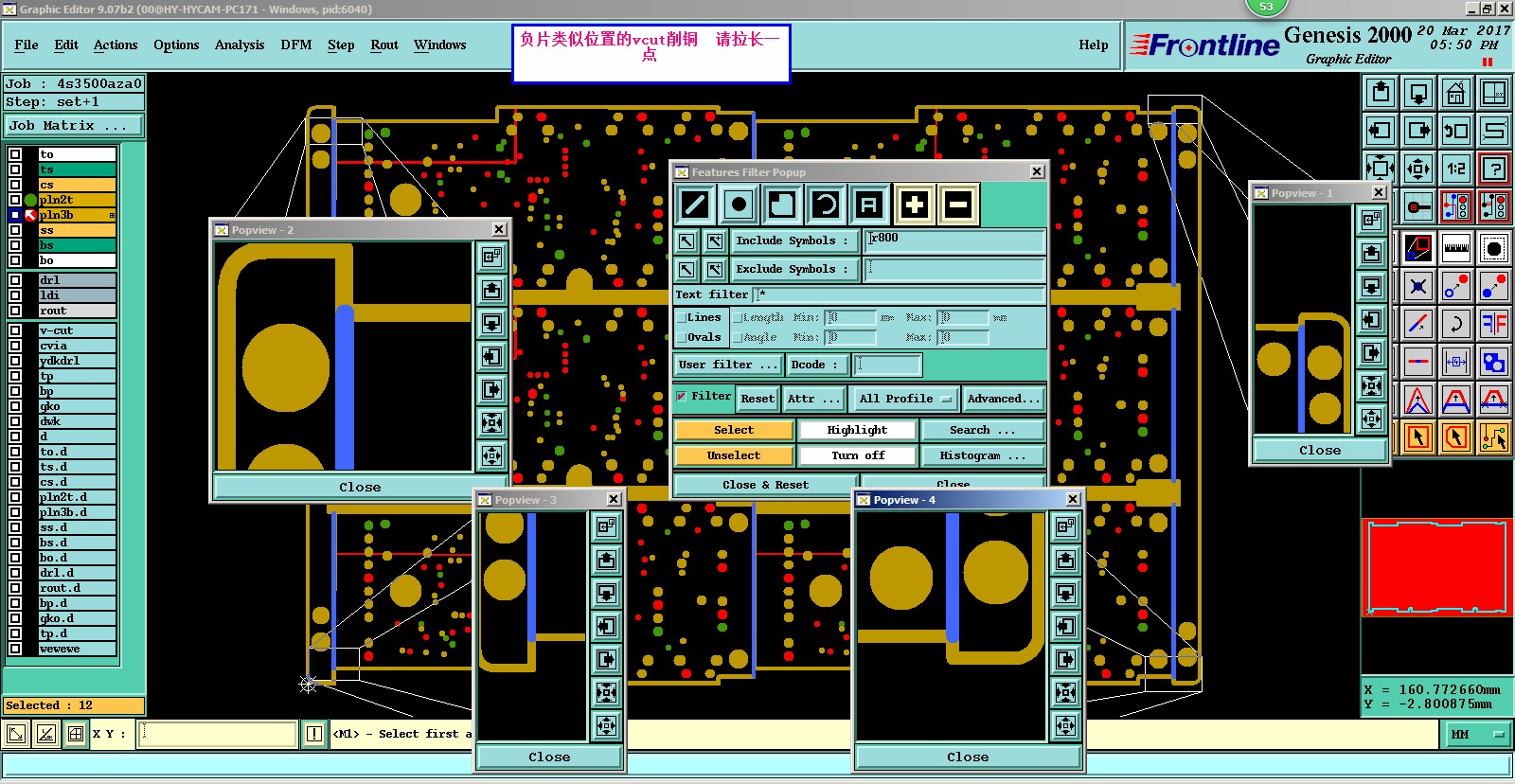
Task: Toggle the checkbox for layer 'v-cut'
Action: 15,330
